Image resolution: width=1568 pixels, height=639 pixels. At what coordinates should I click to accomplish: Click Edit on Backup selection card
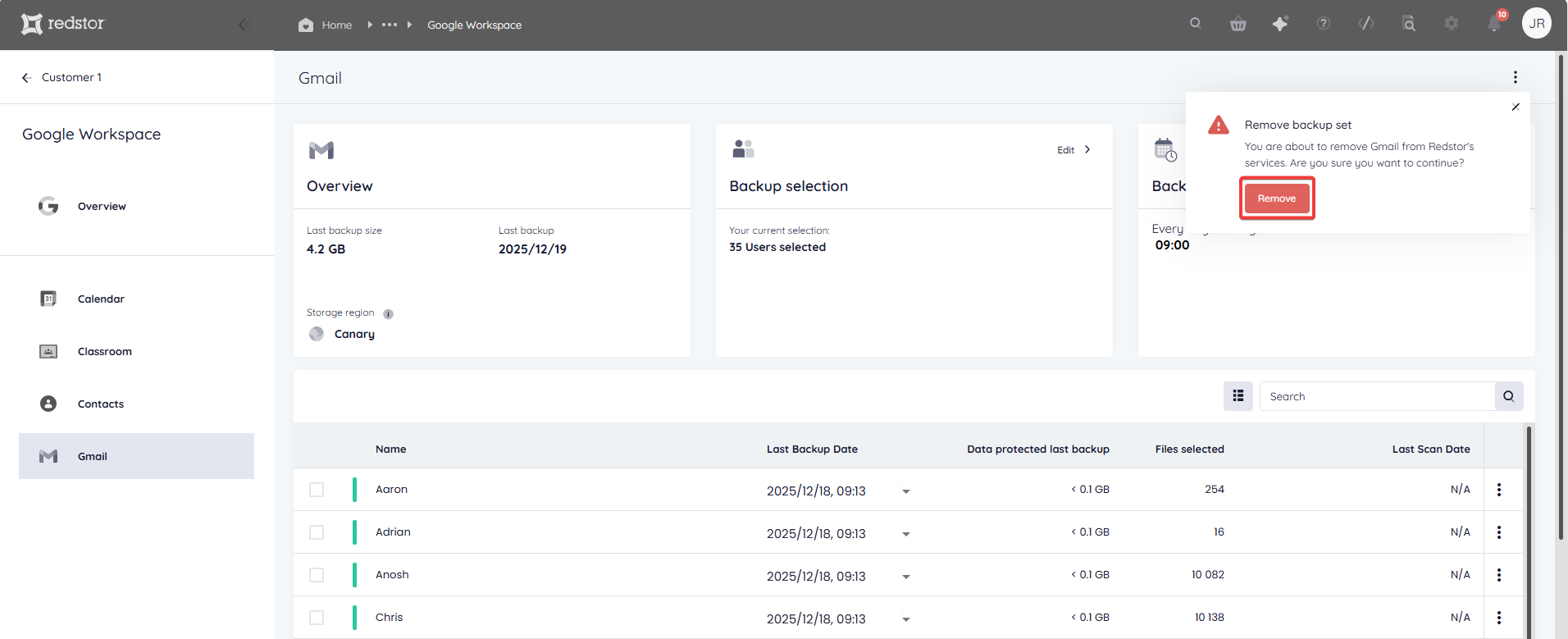[x=1073, y=150]
